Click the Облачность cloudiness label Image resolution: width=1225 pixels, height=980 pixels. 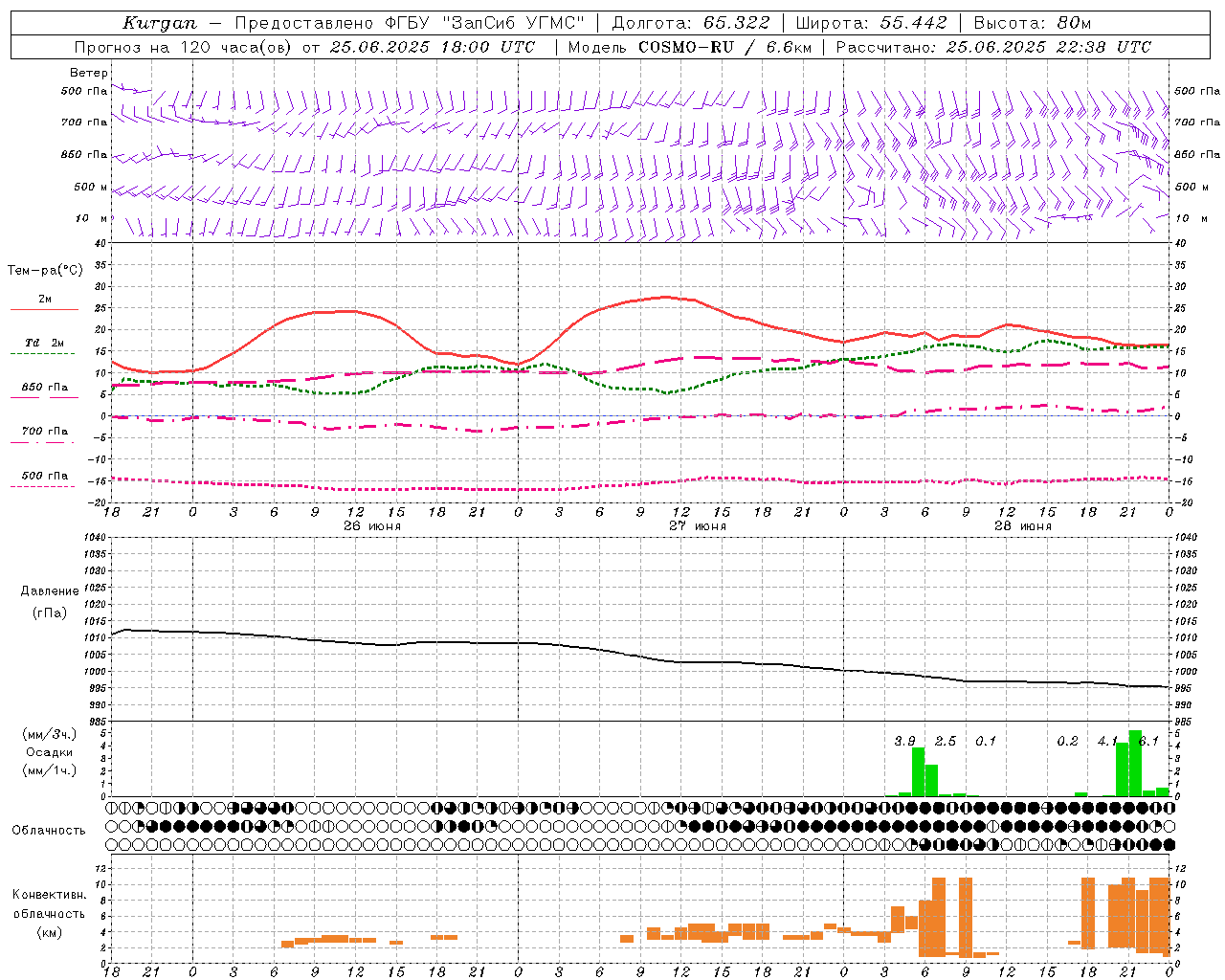pyautogui.click(x=49, y=831)
